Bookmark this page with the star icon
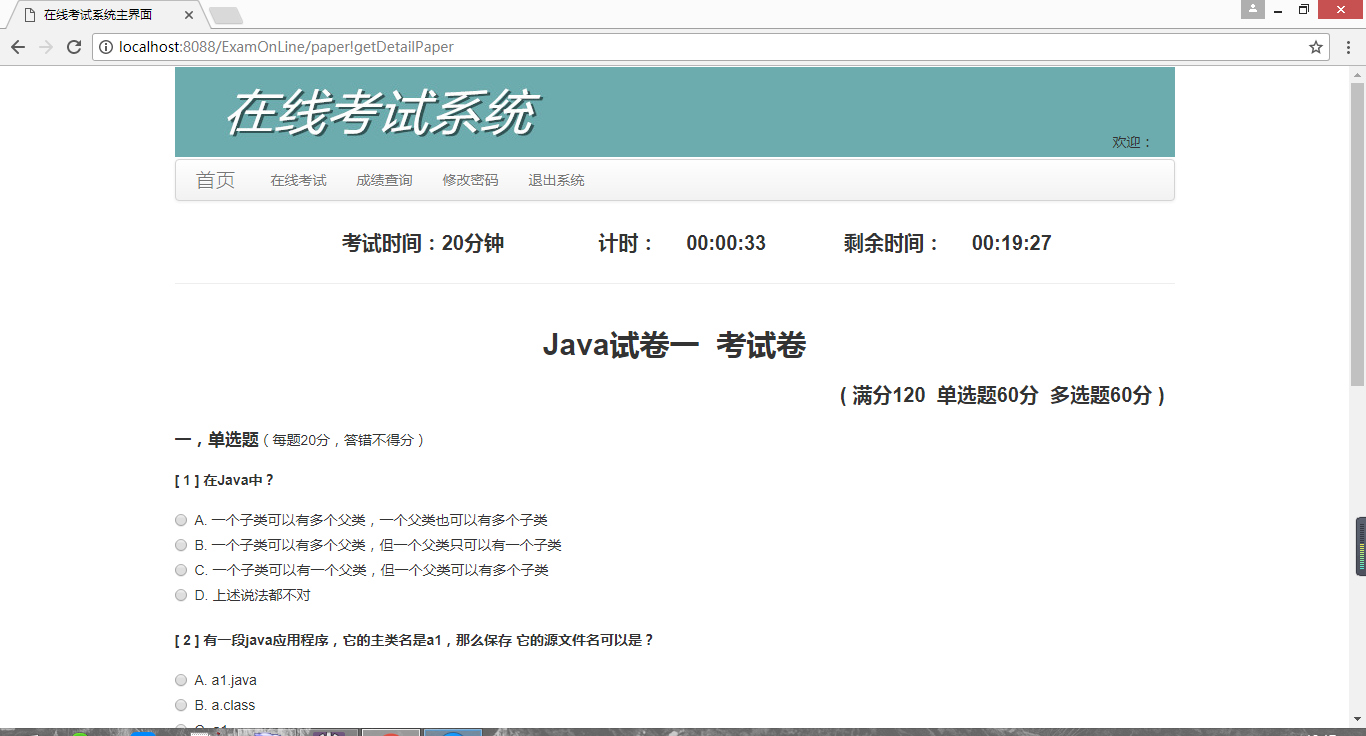 (1316, 47)
